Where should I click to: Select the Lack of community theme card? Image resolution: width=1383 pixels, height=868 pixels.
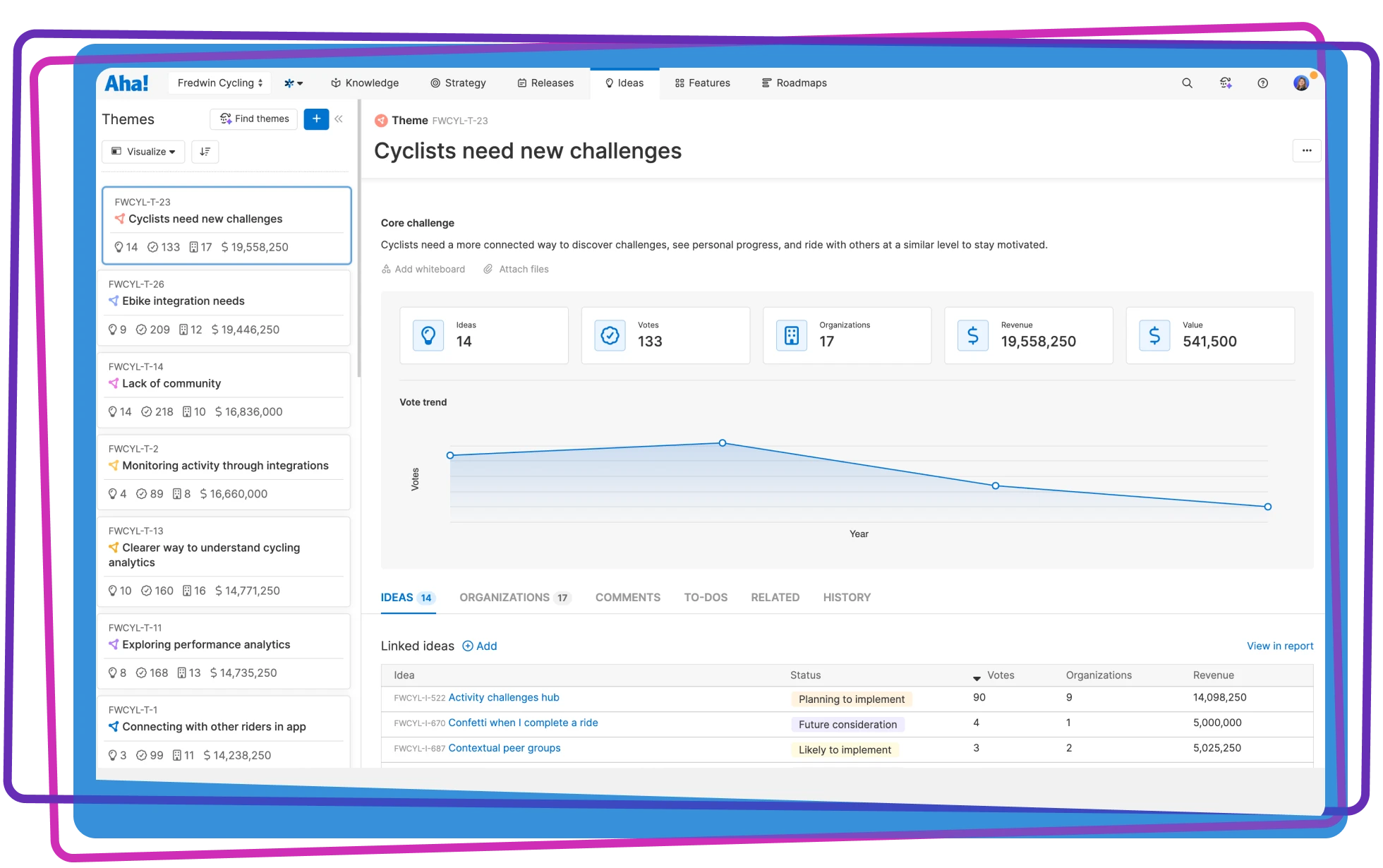click(224, 390)
